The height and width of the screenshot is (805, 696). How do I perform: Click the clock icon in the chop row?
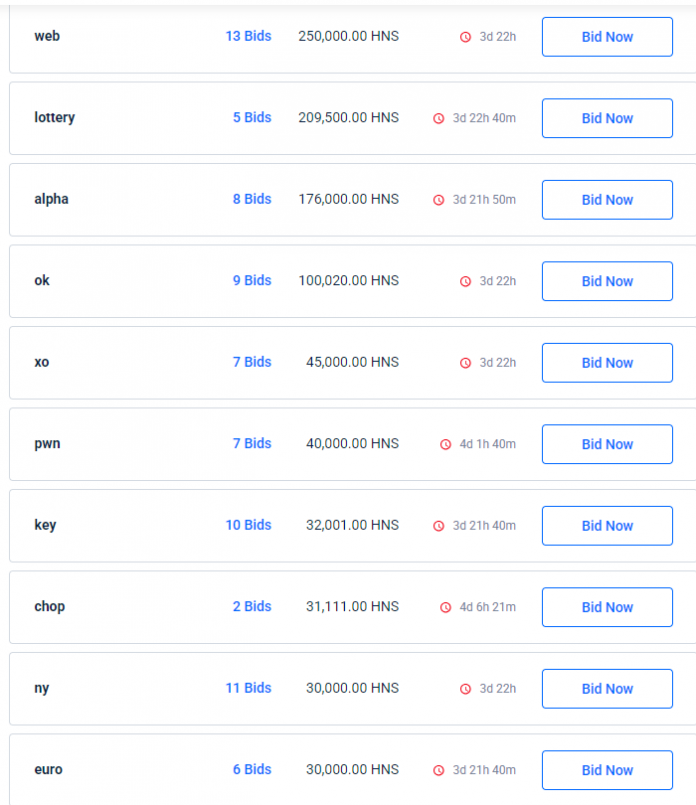click(x=445, y=607)
